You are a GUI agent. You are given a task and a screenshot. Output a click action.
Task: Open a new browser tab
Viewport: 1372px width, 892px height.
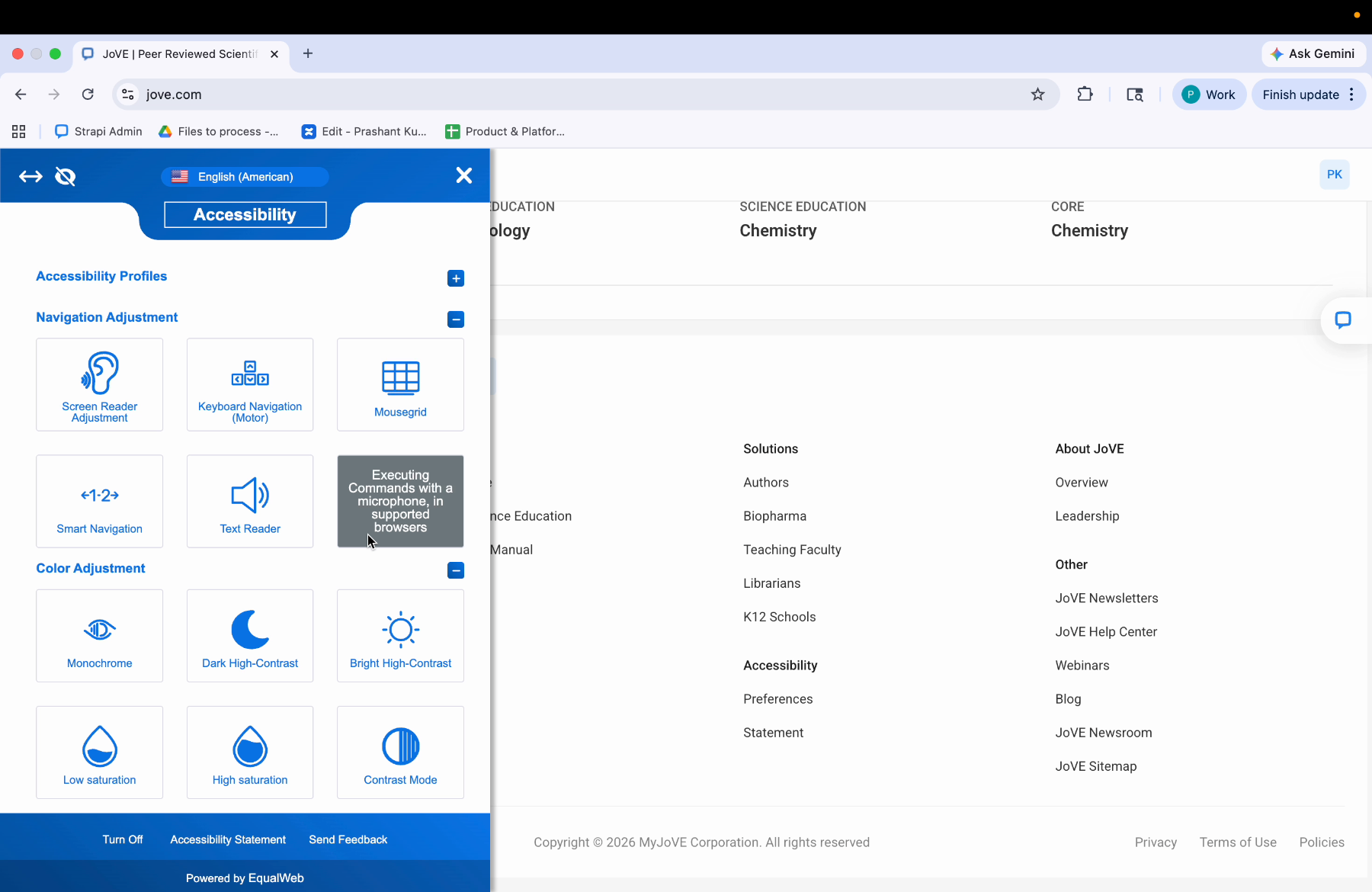pyautogui.click(x=308, y=53)
